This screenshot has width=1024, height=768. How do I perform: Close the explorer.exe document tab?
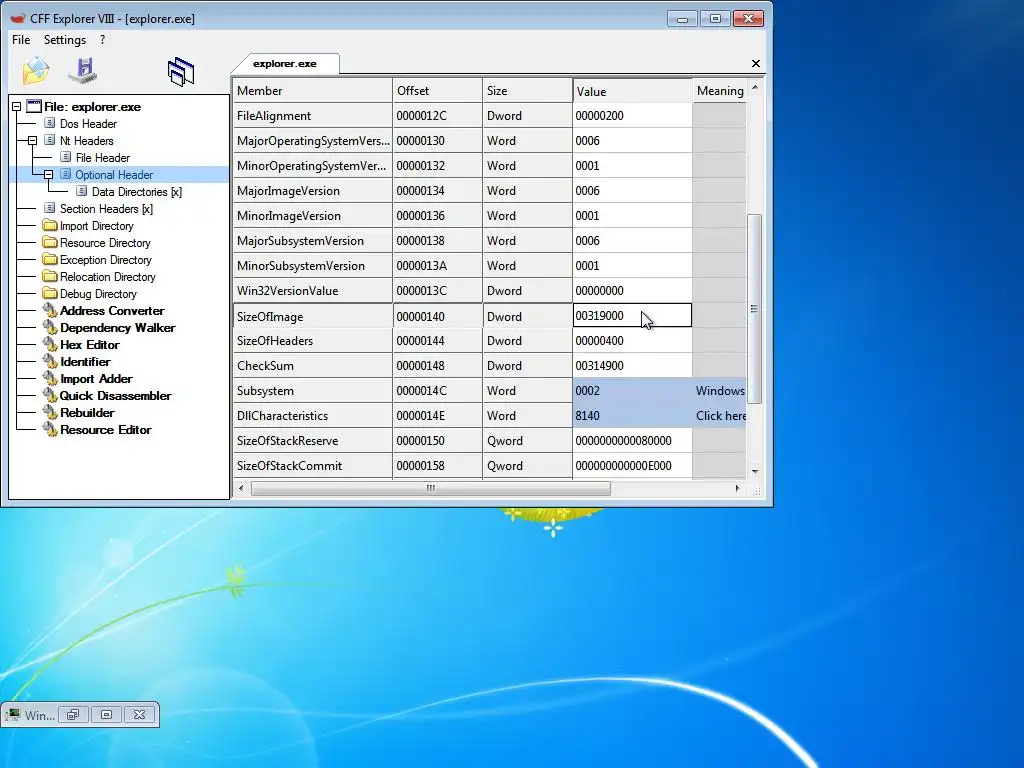click(x=756, y=63)
